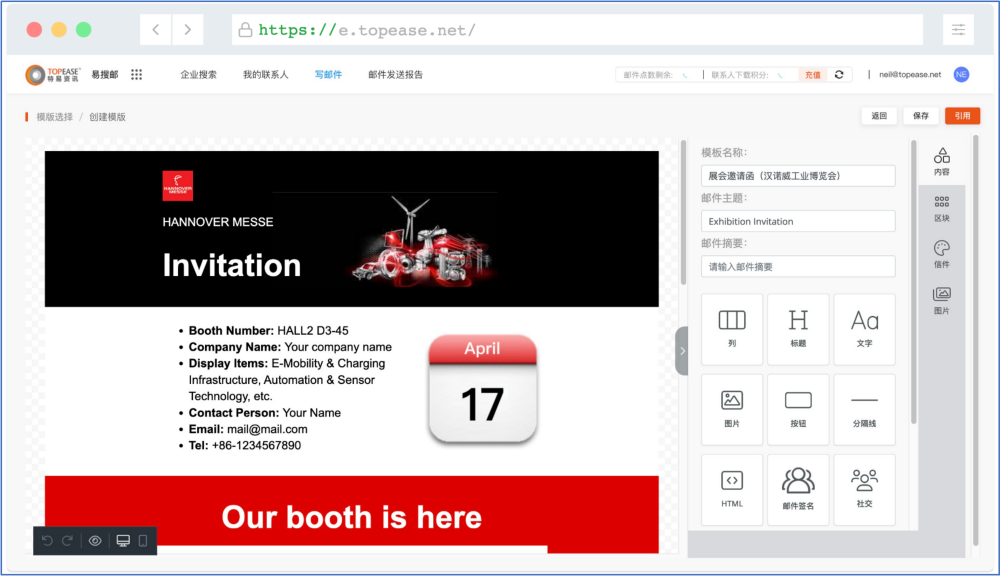This screenshot has width=1000, height=577.
Task: Refresh the points balance
Action: (839, 75)
